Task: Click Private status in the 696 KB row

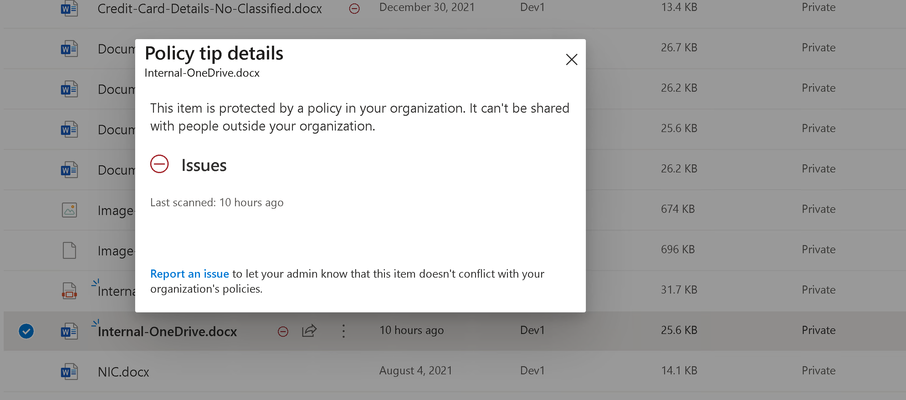Action: (818, 249)
